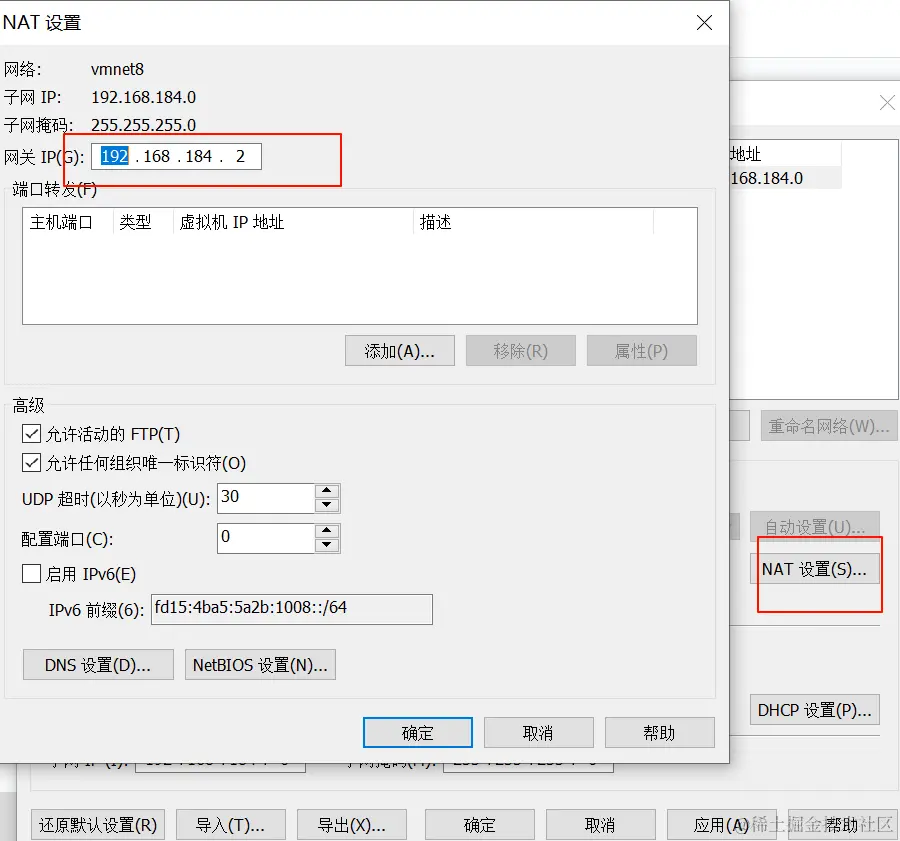Click the 配置端口(C) value field
This screenshot has height=841, width=900.
(266, 538)
